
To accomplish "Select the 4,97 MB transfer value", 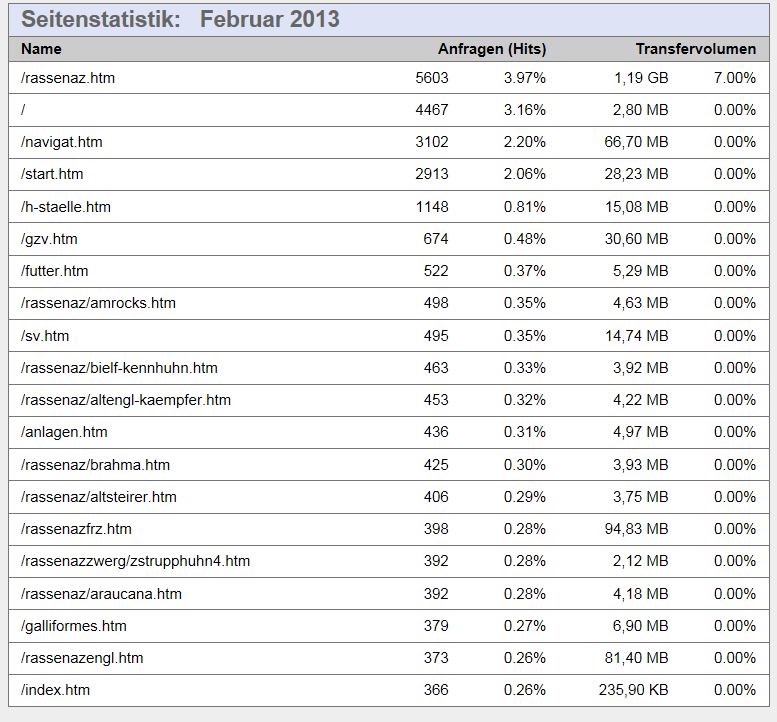I will pyautogui.click(x=641, y=432).
